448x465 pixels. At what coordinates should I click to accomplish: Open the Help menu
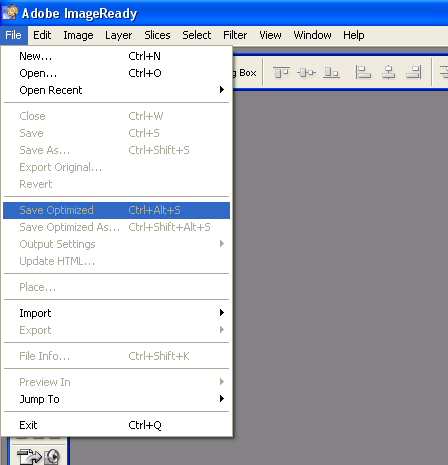tap(354, 35)
